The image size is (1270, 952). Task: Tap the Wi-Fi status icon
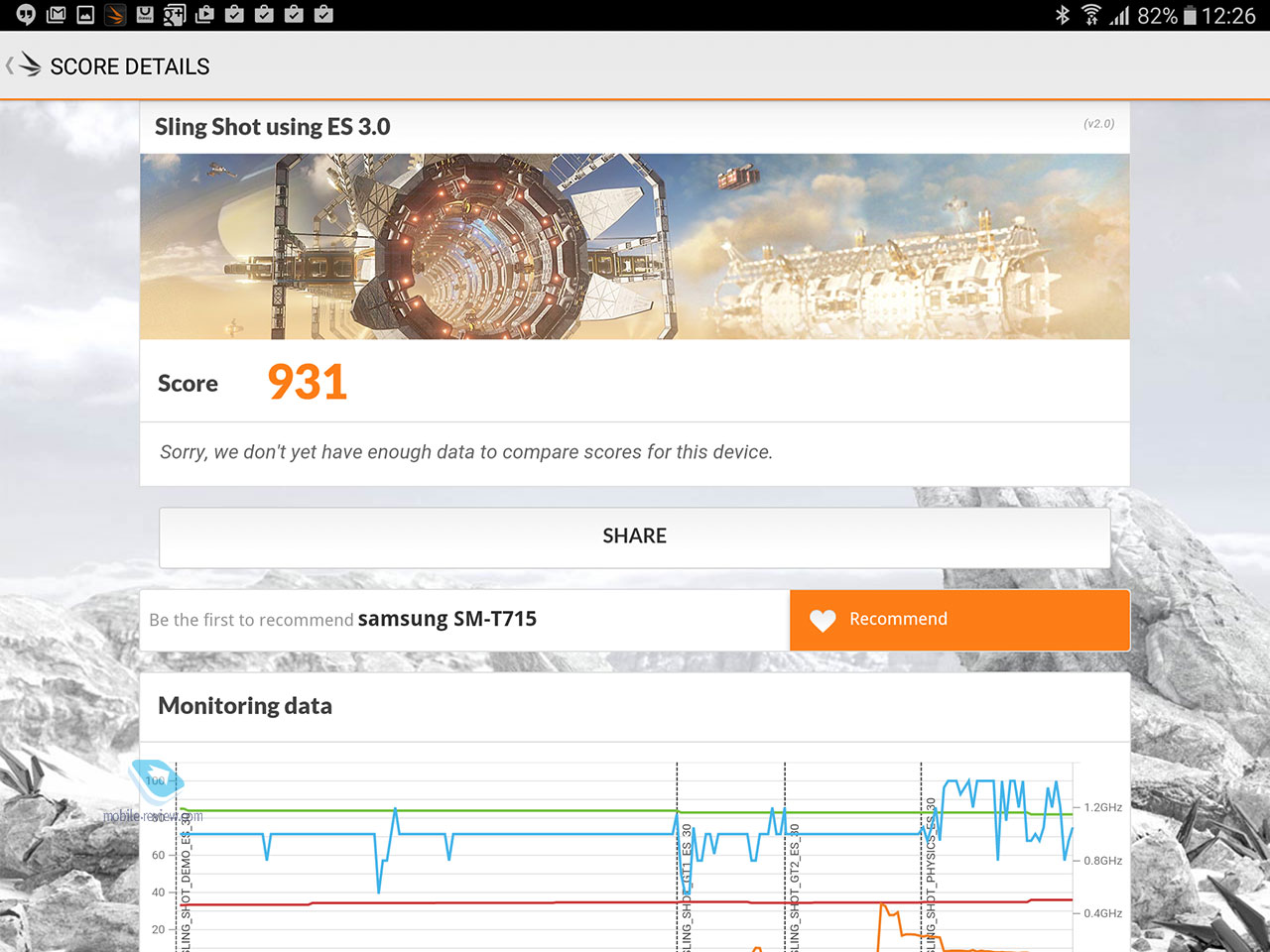1091,15
